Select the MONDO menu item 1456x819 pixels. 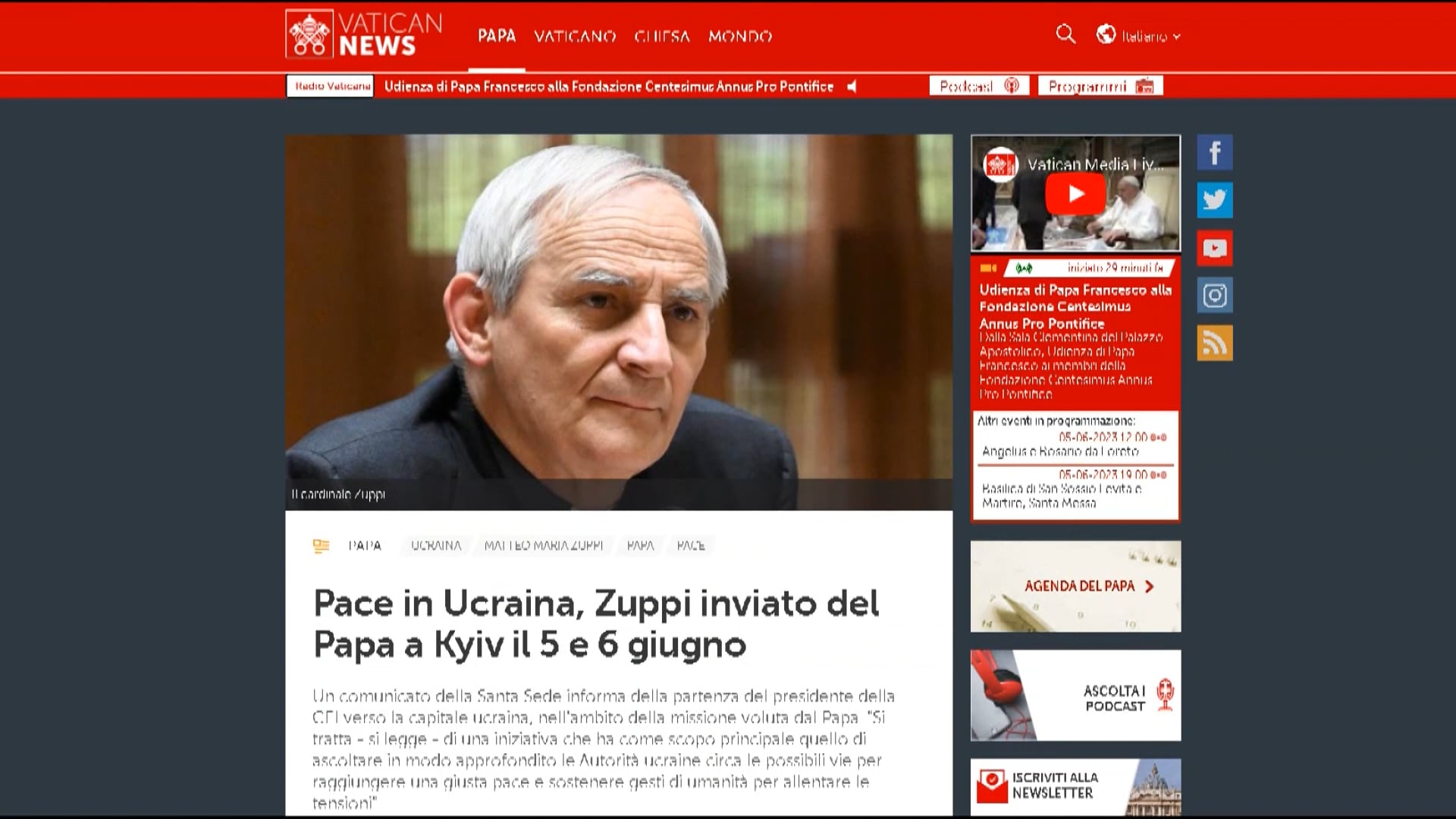[740, 36]
